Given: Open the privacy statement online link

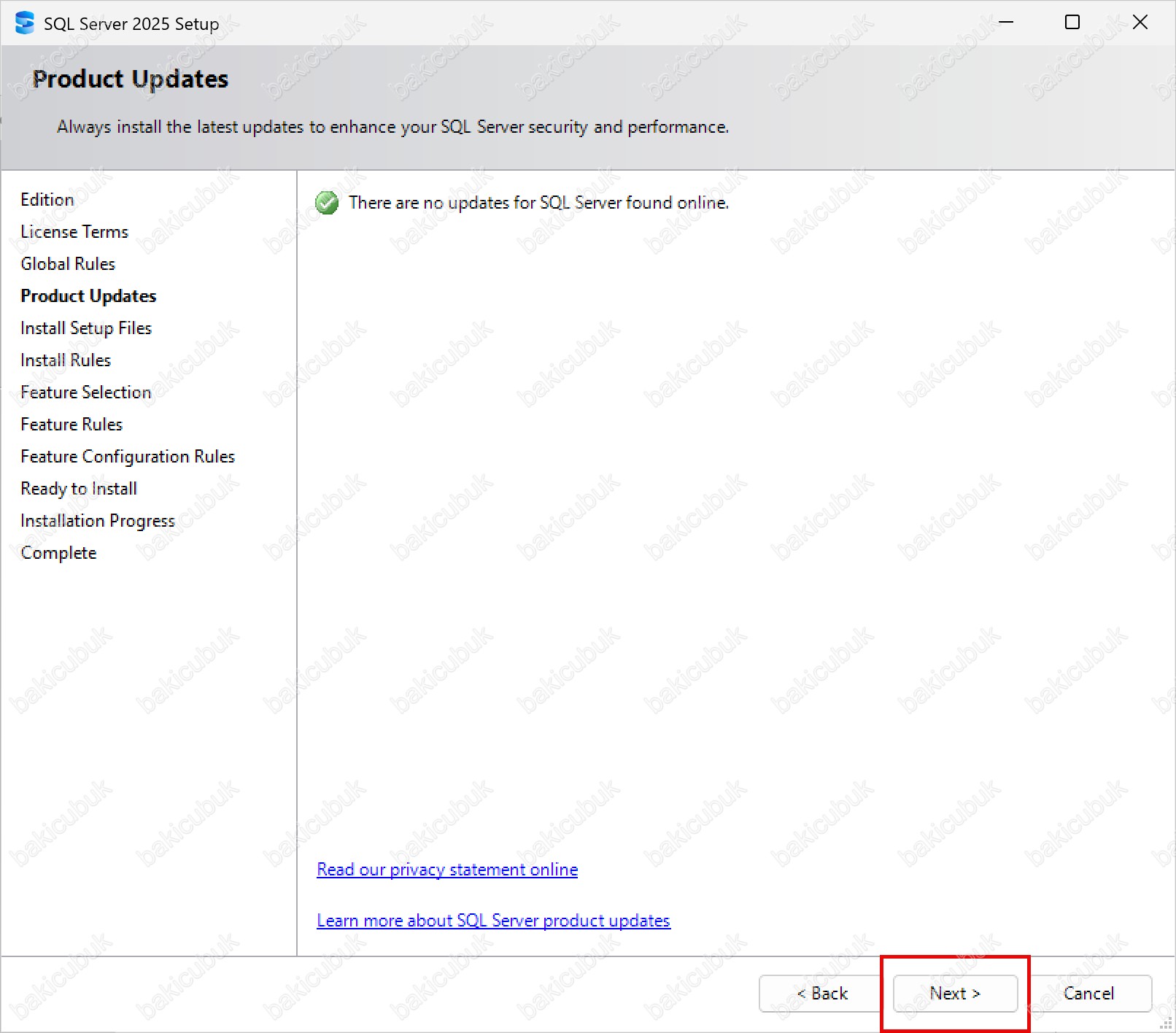Looking at the screenshot, I should click(x=447, y=870).
